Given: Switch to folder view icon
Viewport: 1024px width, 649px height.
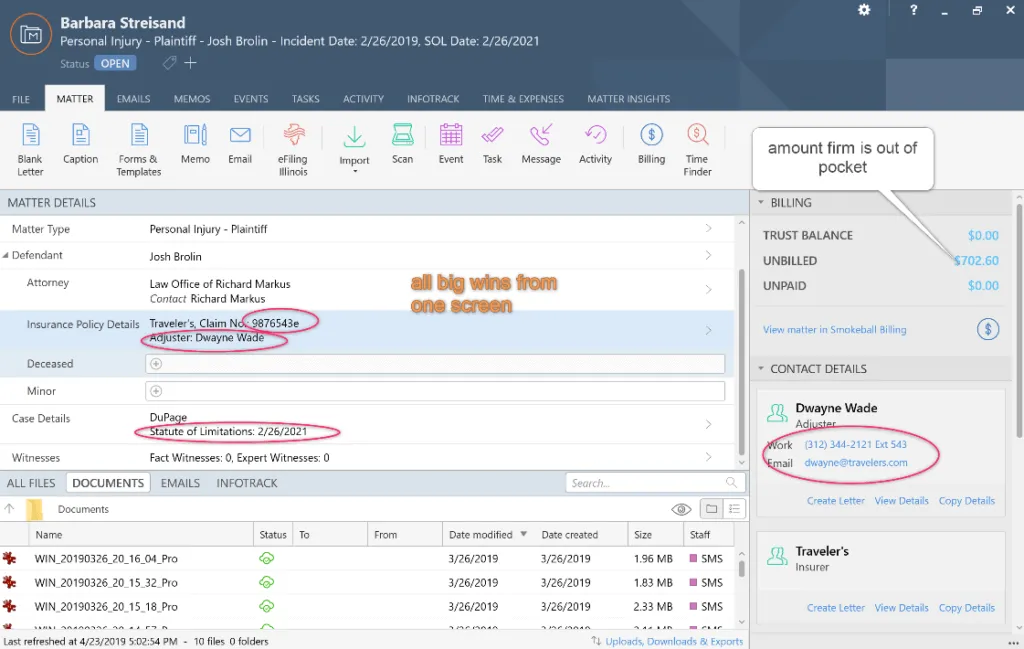Looking at the screenshot, I should click(711, 509).
